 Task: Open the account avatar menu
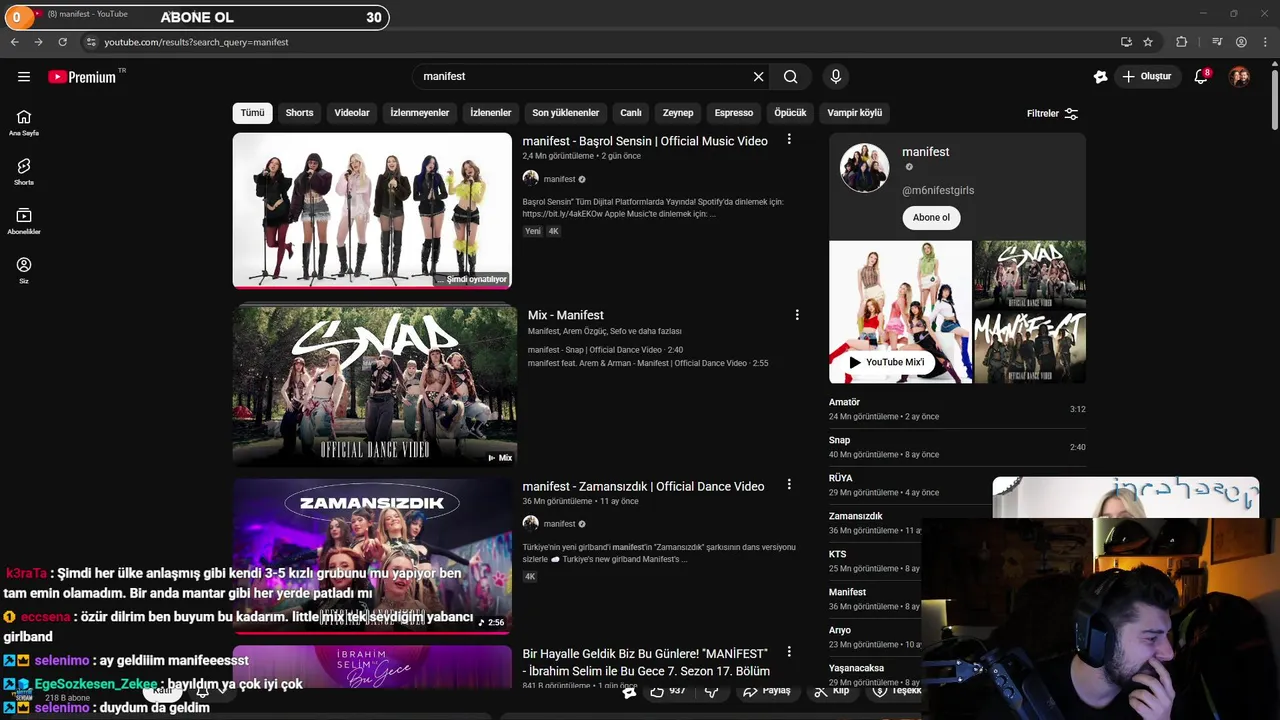click(x=1239, y=76)
